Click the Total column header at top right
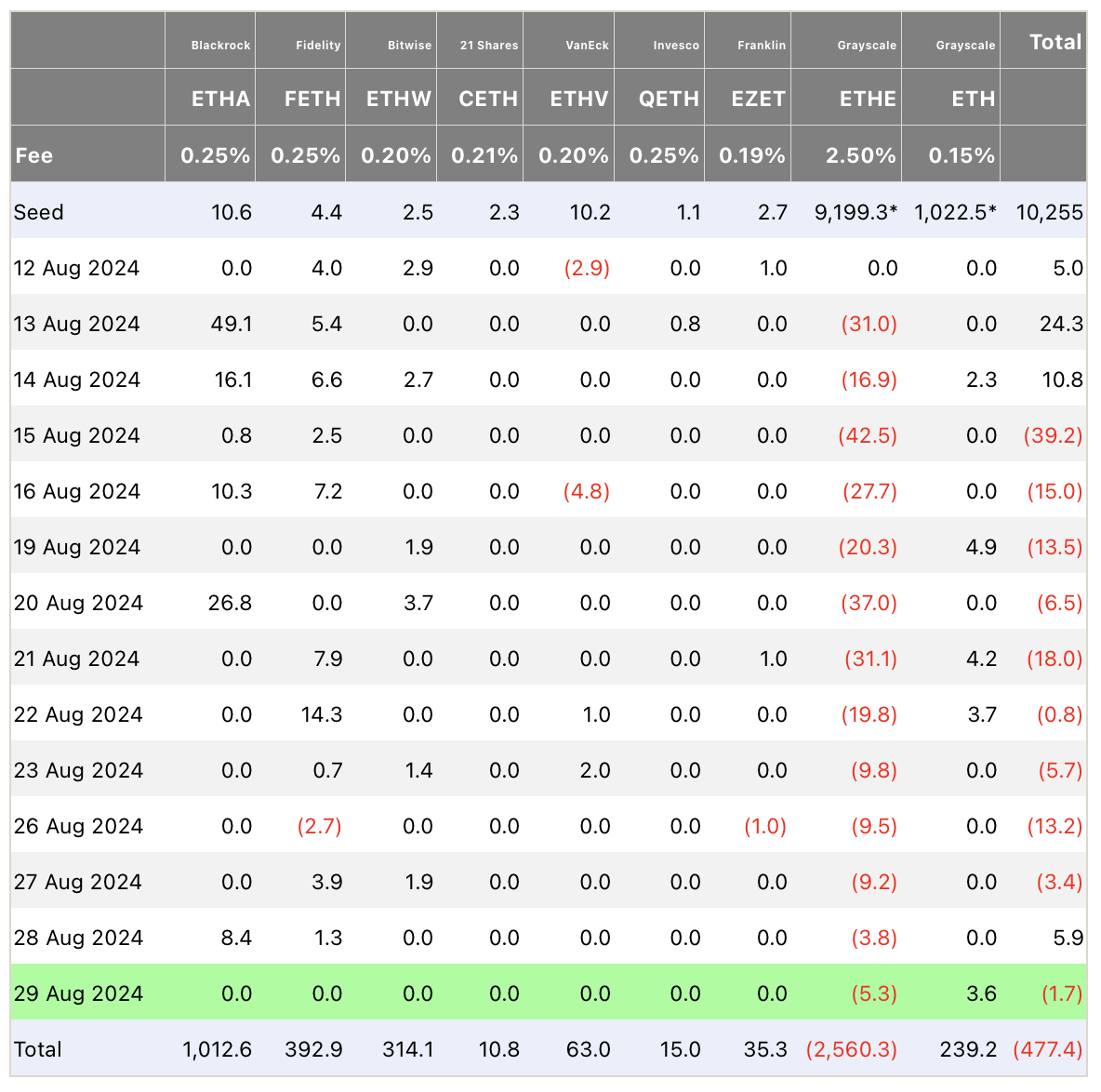The height and width of the screenshot is (1092, 1101). 1055,42
